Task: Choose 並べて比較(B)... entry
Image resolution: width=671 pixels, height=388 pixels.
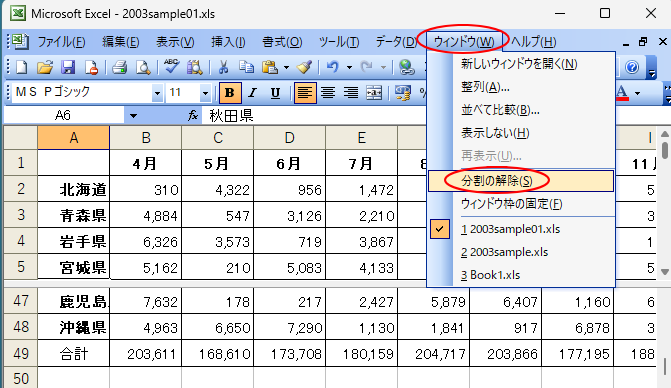Action: tap(521, 110)
